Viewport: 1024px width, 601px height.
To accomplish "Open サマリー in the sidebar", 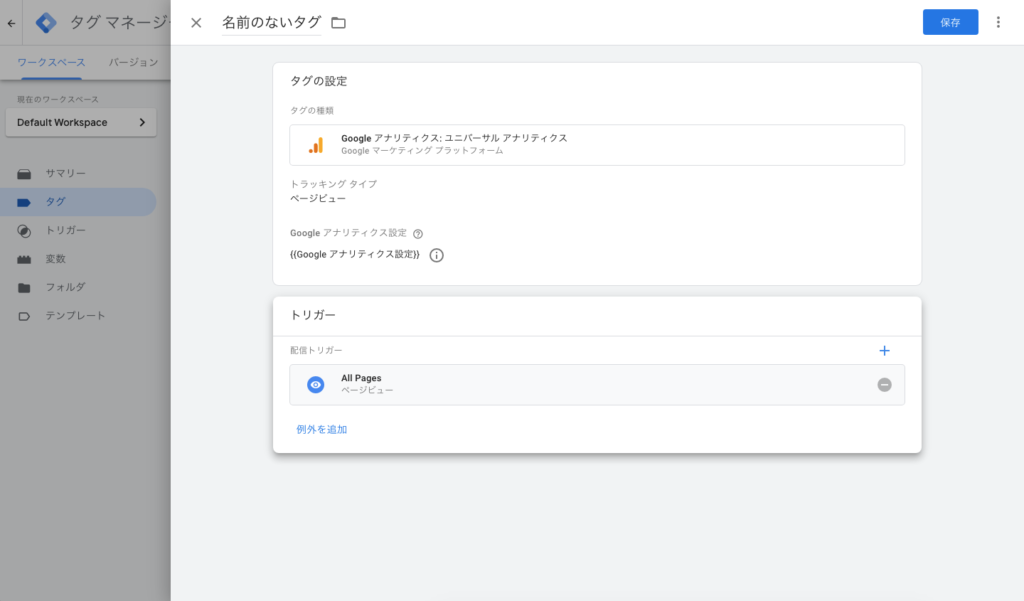I will (65, 173).
